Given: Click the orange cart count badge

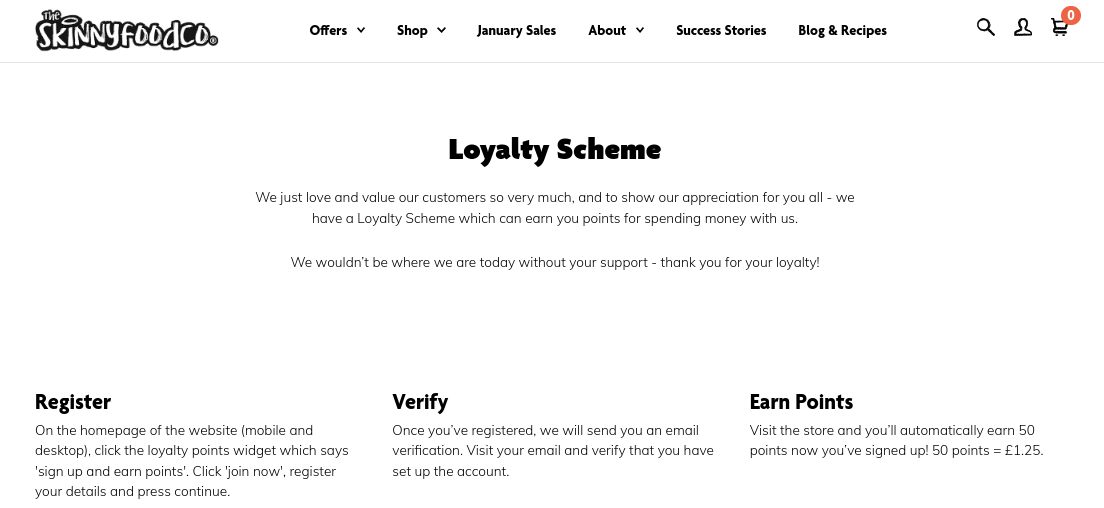Looking at the screenshot, I should pyautogui.click(x=1071, y=15).
